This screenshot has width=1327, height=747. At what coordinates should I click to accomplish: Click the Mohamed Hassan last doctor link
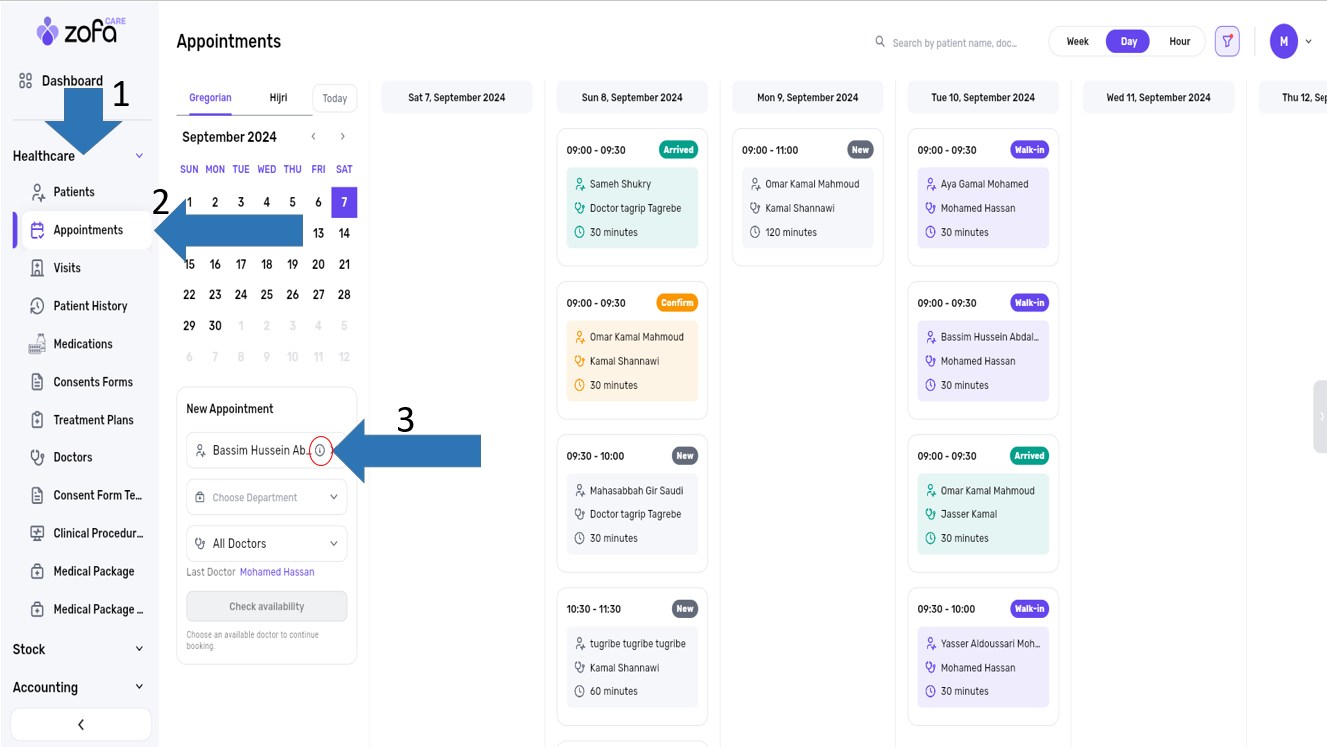coord(277,572)
